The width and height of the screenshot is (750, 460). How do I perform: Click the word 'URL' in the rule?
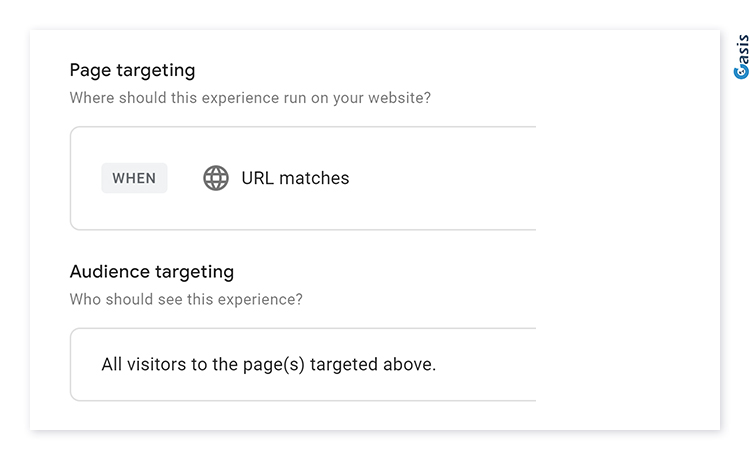(257, 178)
